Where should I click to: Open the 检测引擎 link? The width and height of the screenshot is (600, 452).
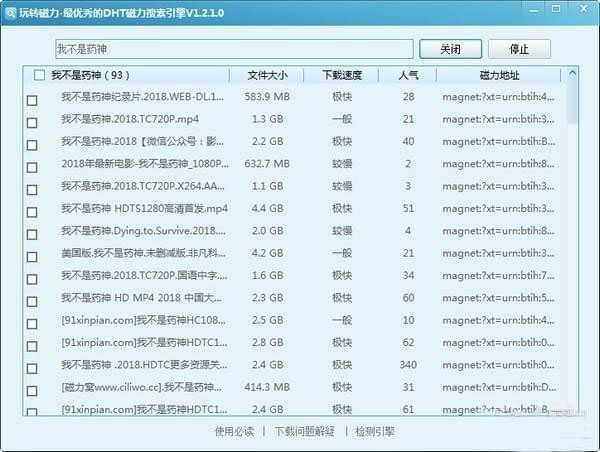point(375,431)
